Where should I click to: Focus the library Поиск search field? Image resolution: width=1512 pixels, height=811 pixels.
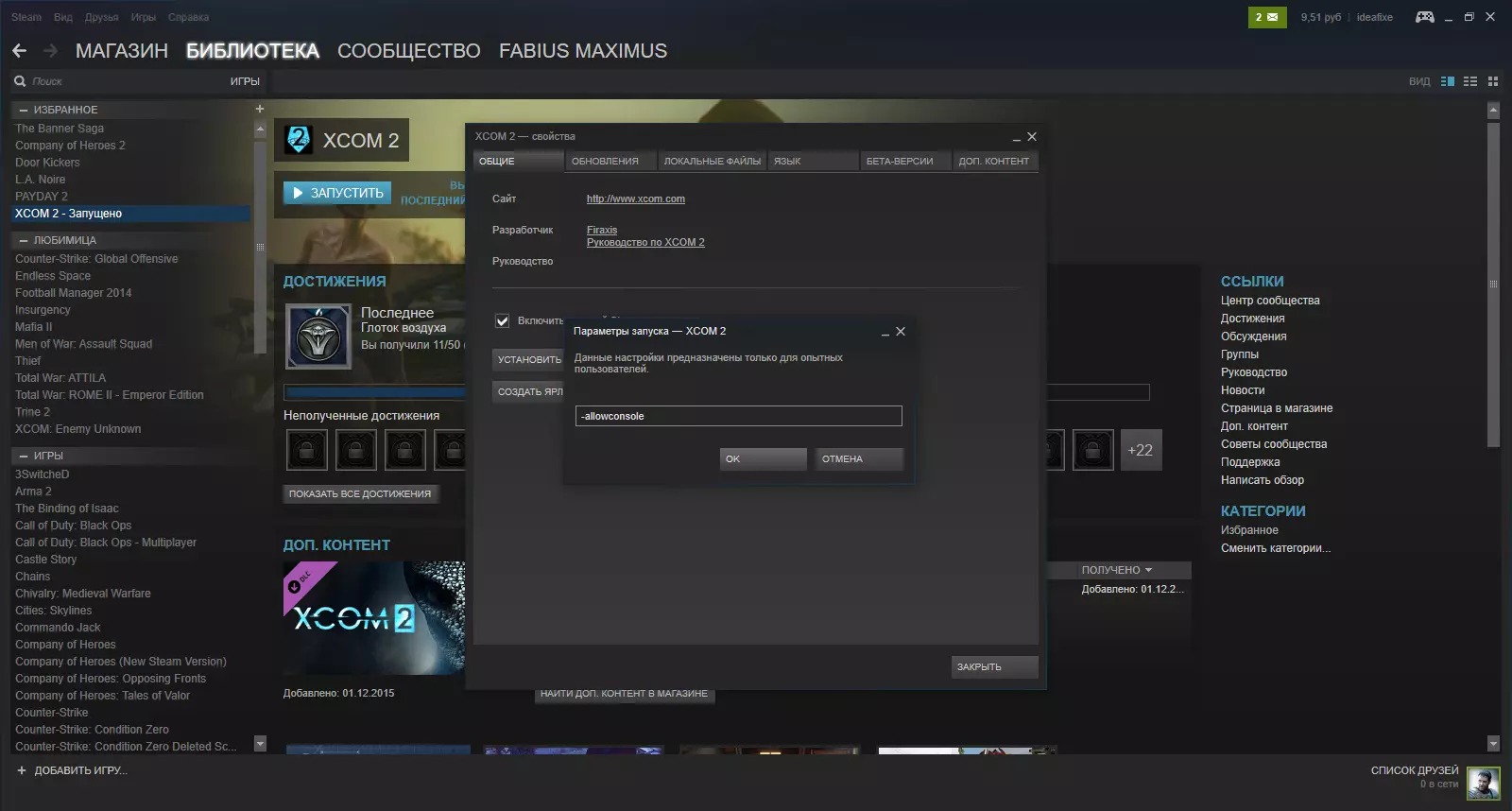pyautogui.click(x=128, y=81)
